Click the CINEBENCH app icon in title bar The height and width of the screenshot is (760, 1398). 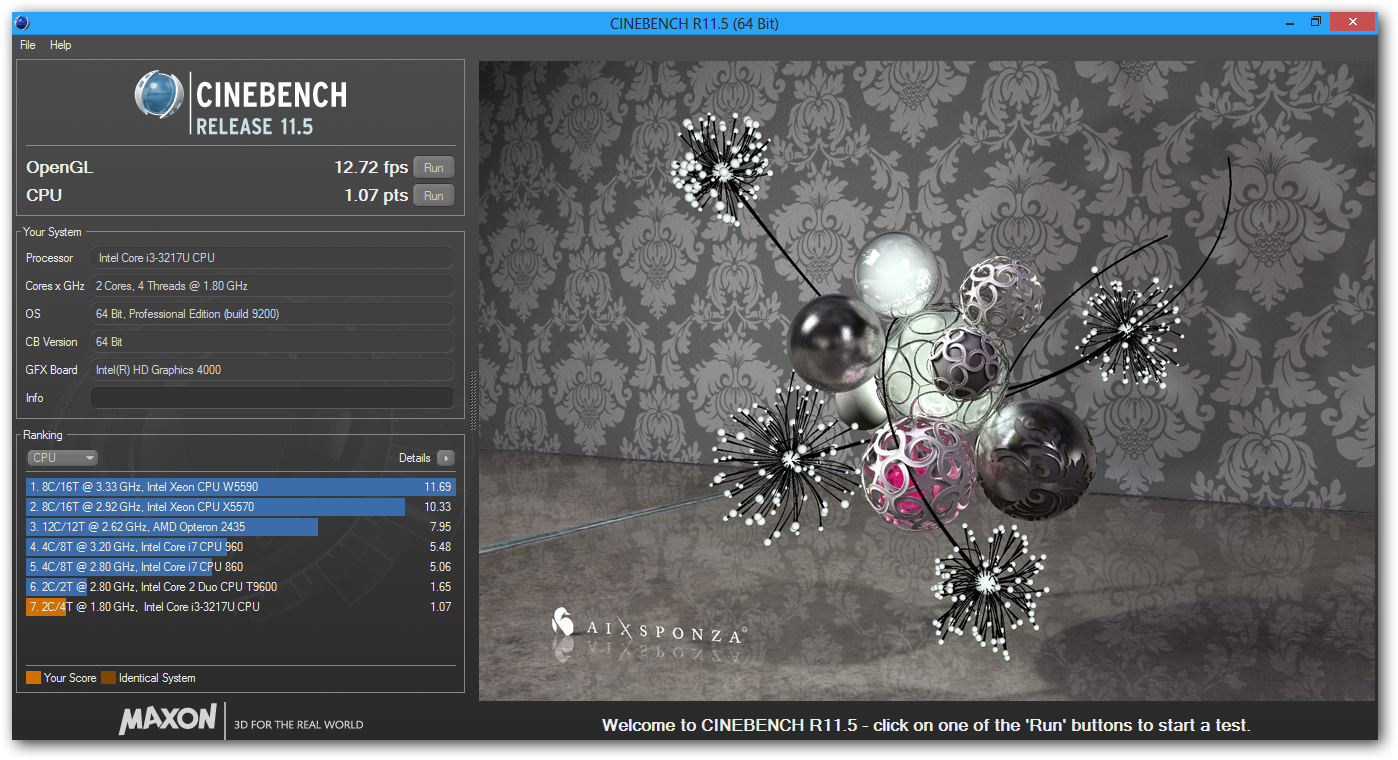coord(22,23)
